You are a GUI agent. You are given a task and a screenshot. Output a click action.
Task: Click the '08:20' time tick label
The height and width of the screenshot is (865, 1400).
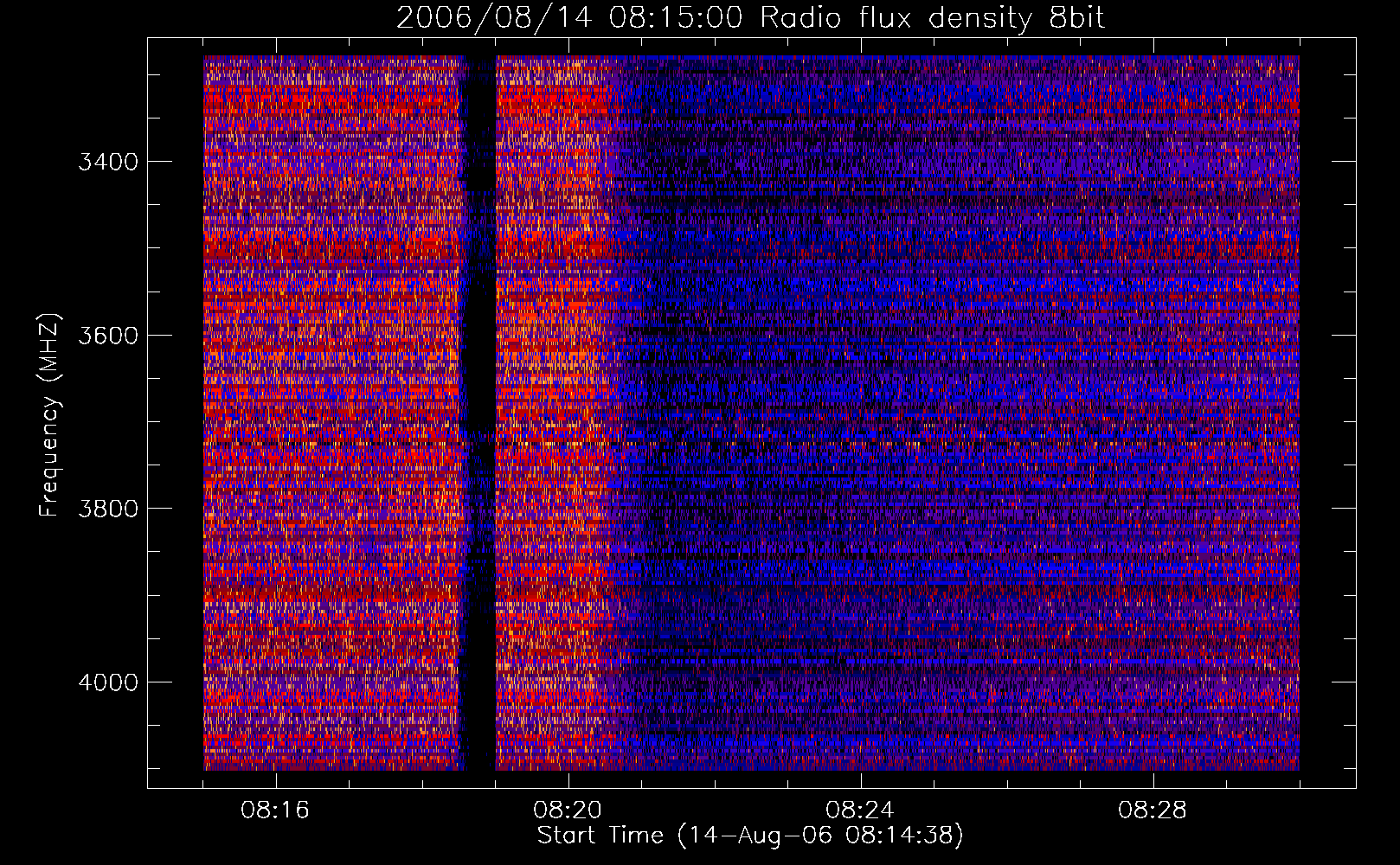tap(568, 810)
